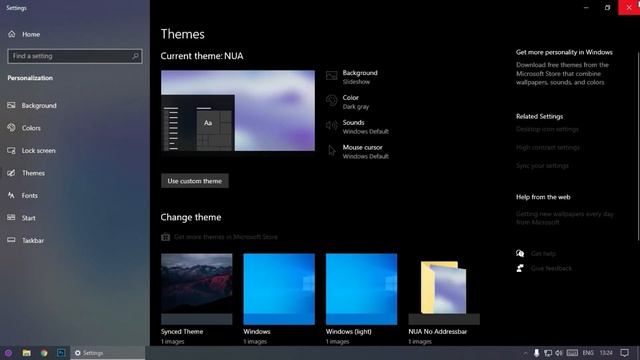Screen dimensions: 640x360
Task: Launch Chrome from the taskbar
Action: tap(44, 353)
